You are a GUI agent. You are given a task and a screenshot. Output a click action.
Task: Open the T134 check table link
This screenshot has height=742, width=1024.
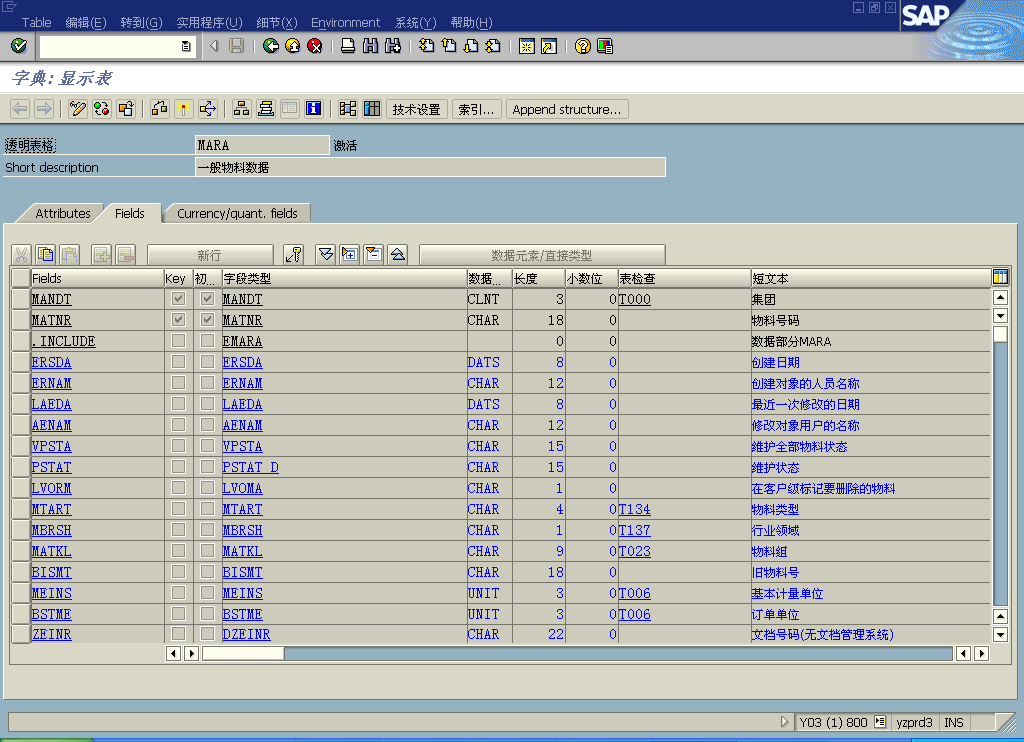tap(634, 509)
